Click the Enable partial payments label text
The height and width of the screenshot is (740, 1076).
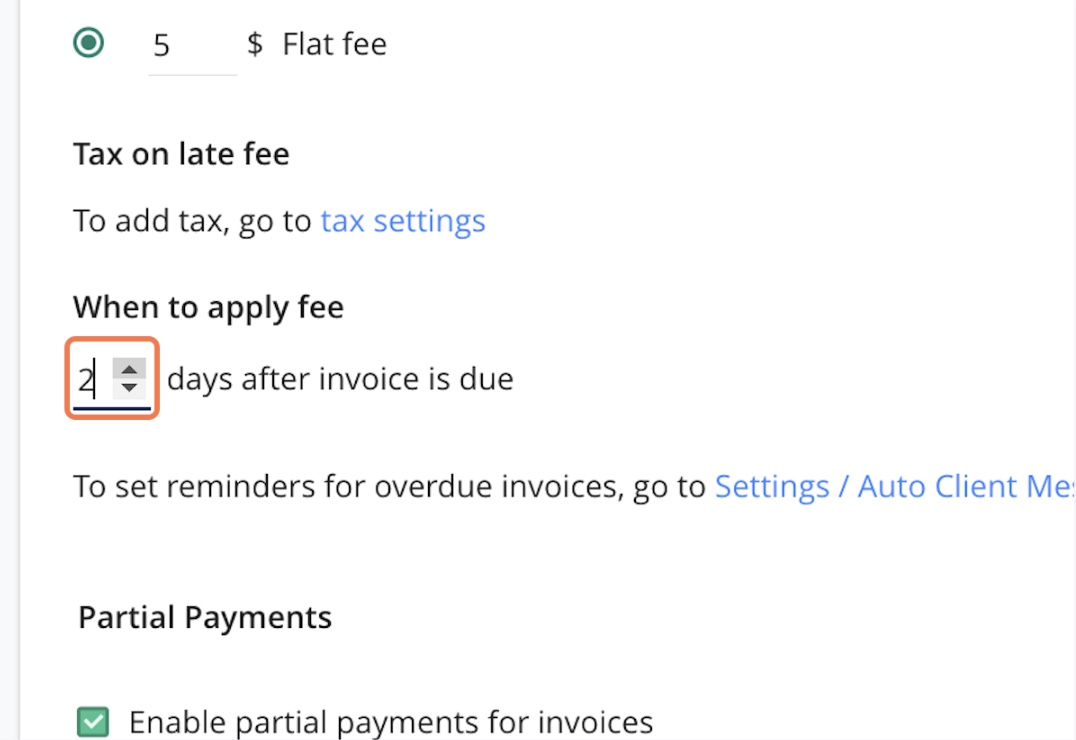point(390,721)
